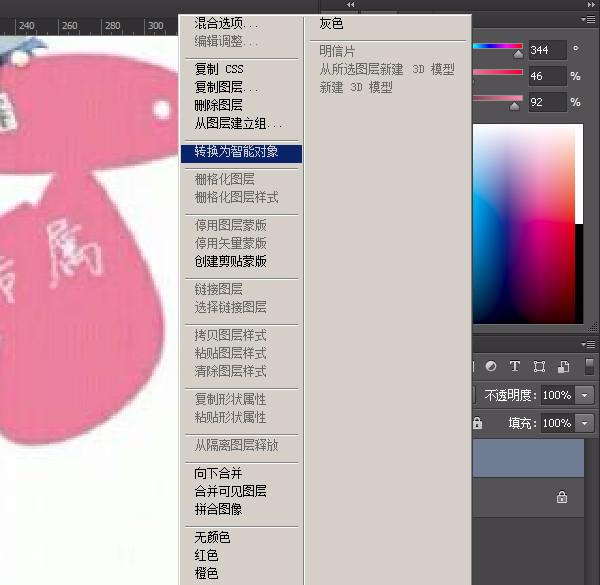Click 复制 CSS menu entry
Screen dimensions: 600x585
[x=218, y=69]
